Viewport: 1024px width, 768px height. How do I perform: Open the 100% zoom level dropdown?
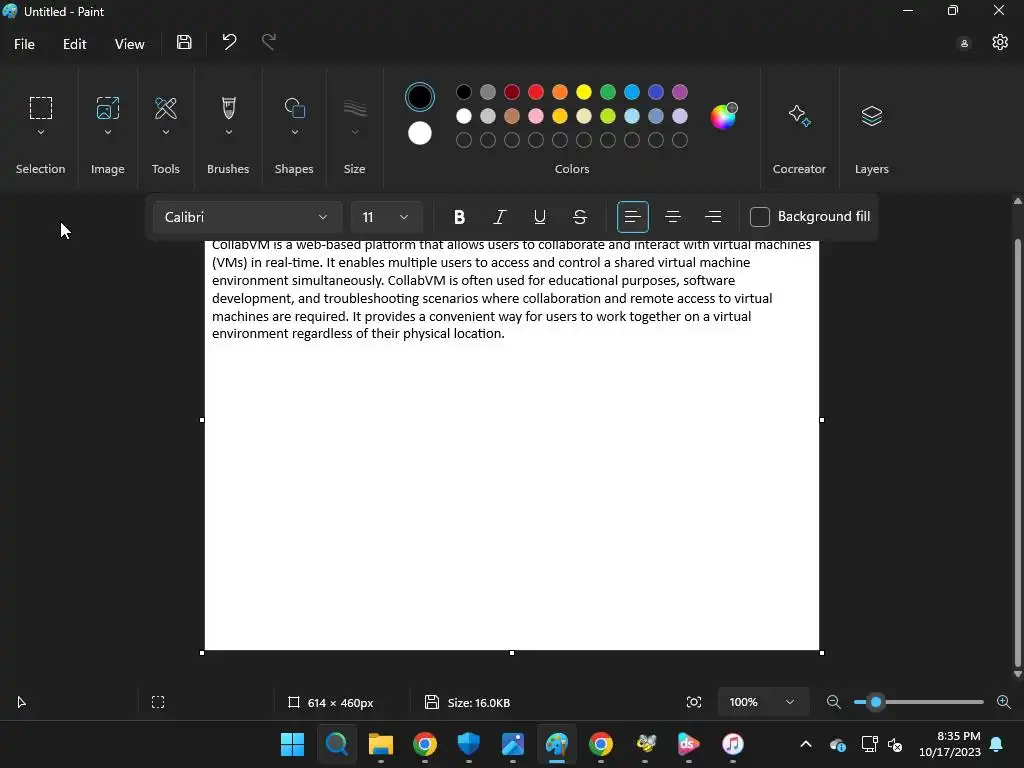click(x=762, y=702)
